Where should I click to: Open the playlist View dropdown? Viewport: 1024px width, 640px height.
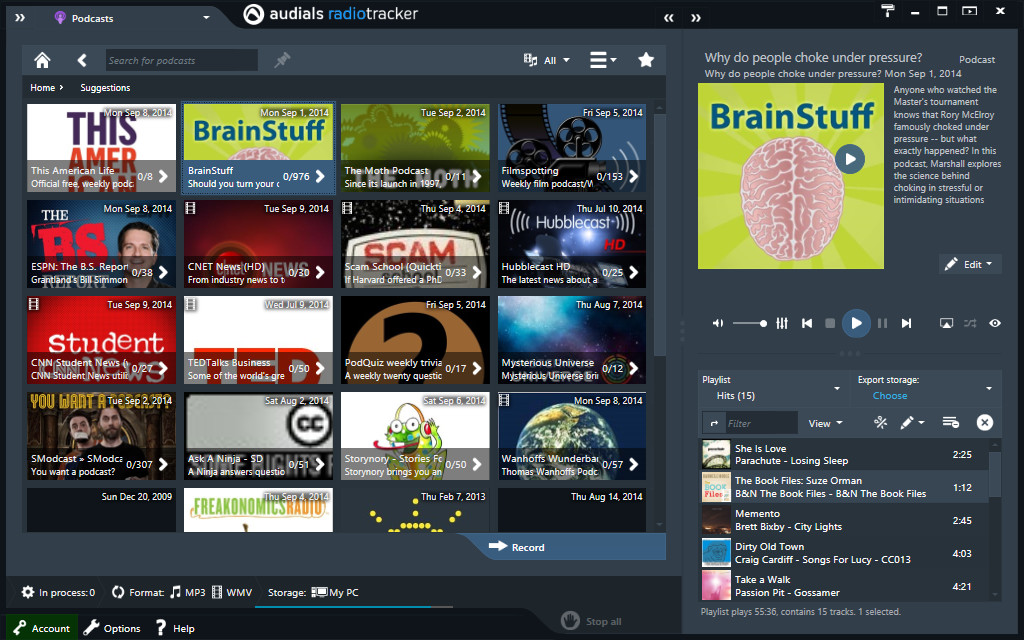(825, 423)
